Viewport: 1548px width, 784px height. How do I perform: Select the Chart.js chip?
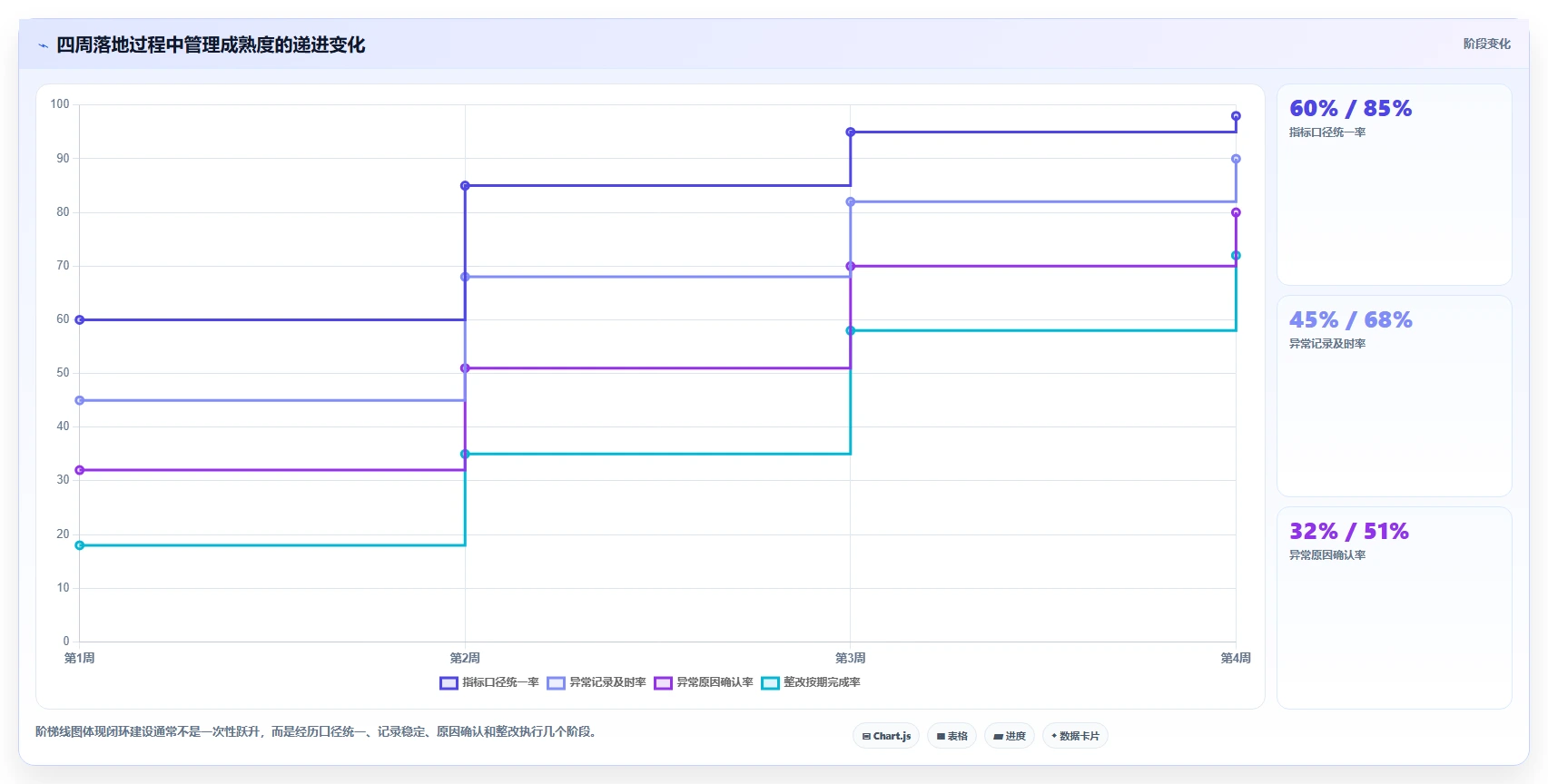tap(886, 736)
